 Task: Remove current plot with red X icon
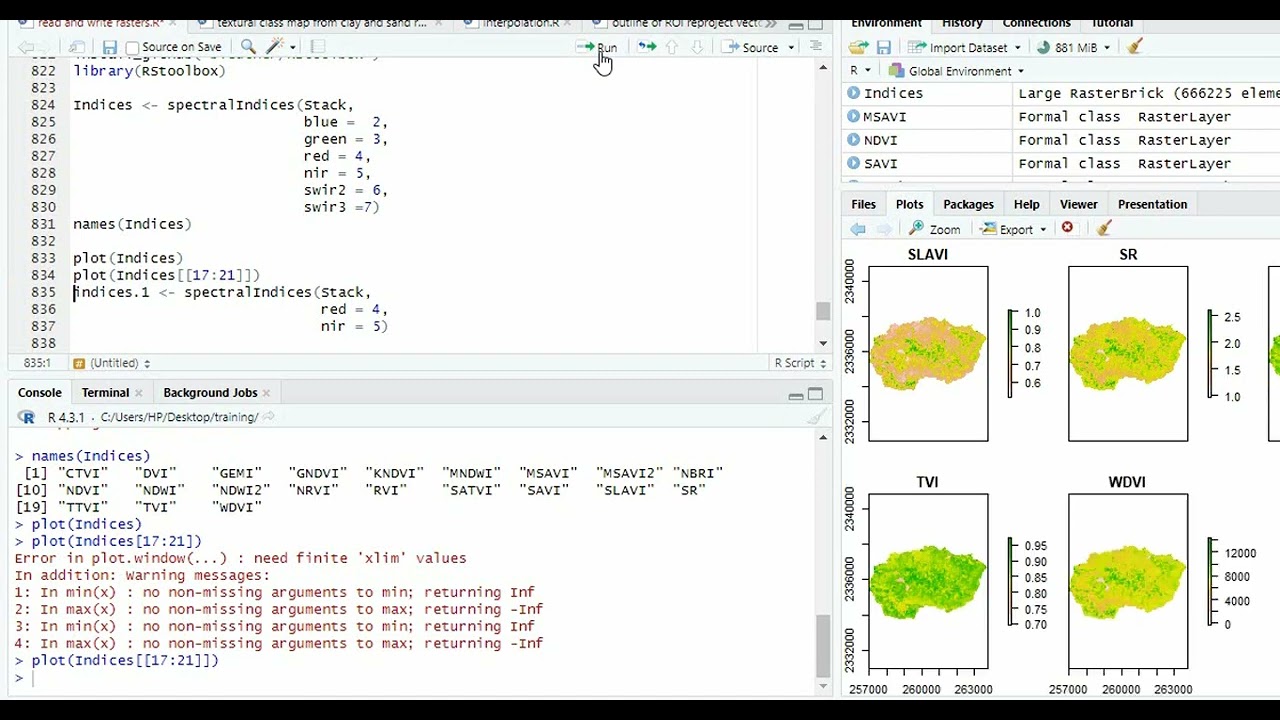coord(1067,228)
